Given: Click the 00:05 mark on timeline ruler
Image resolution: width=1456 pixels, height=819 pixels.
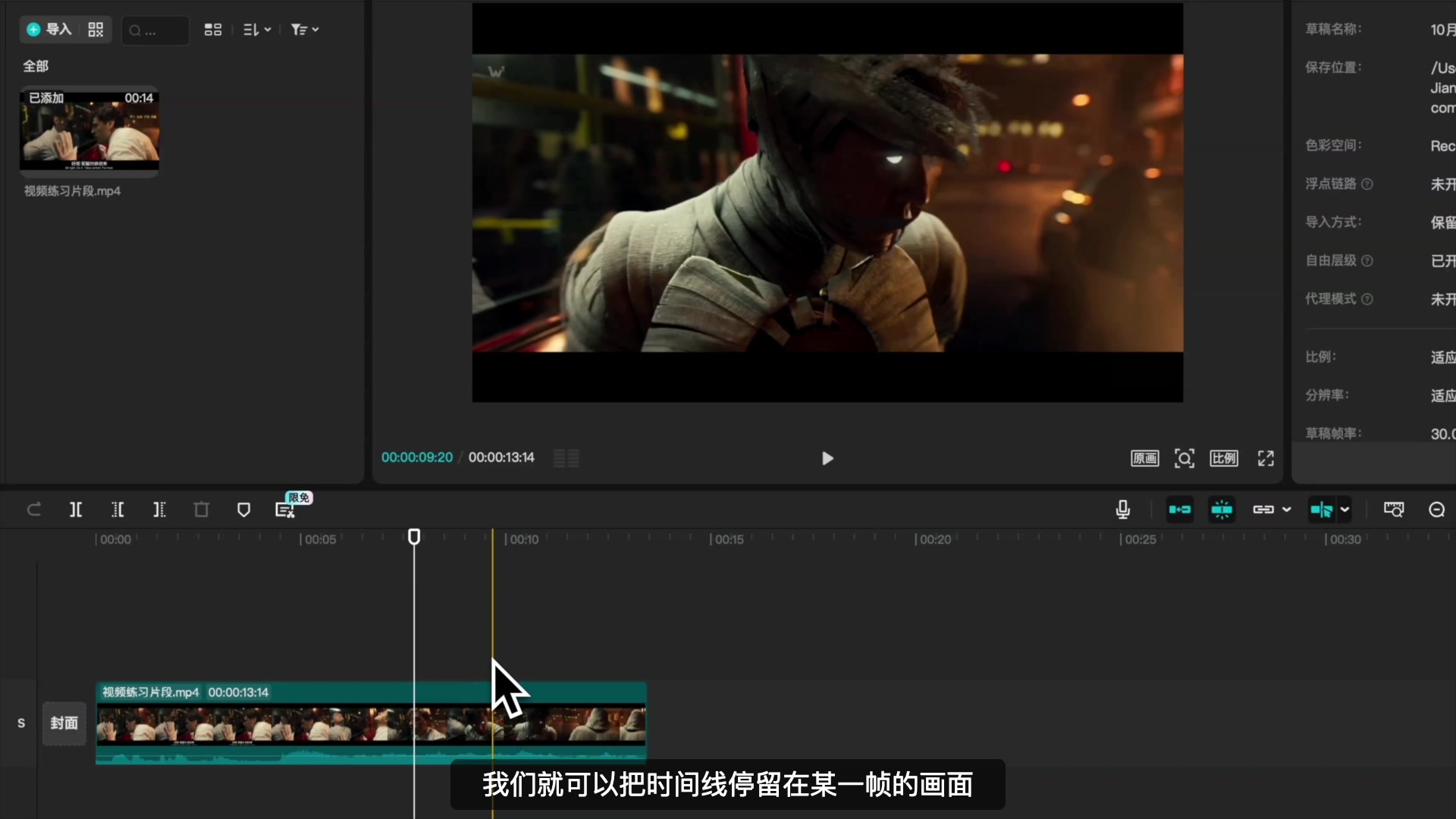Looking at the screenshot, I should [x=320, y=539].
